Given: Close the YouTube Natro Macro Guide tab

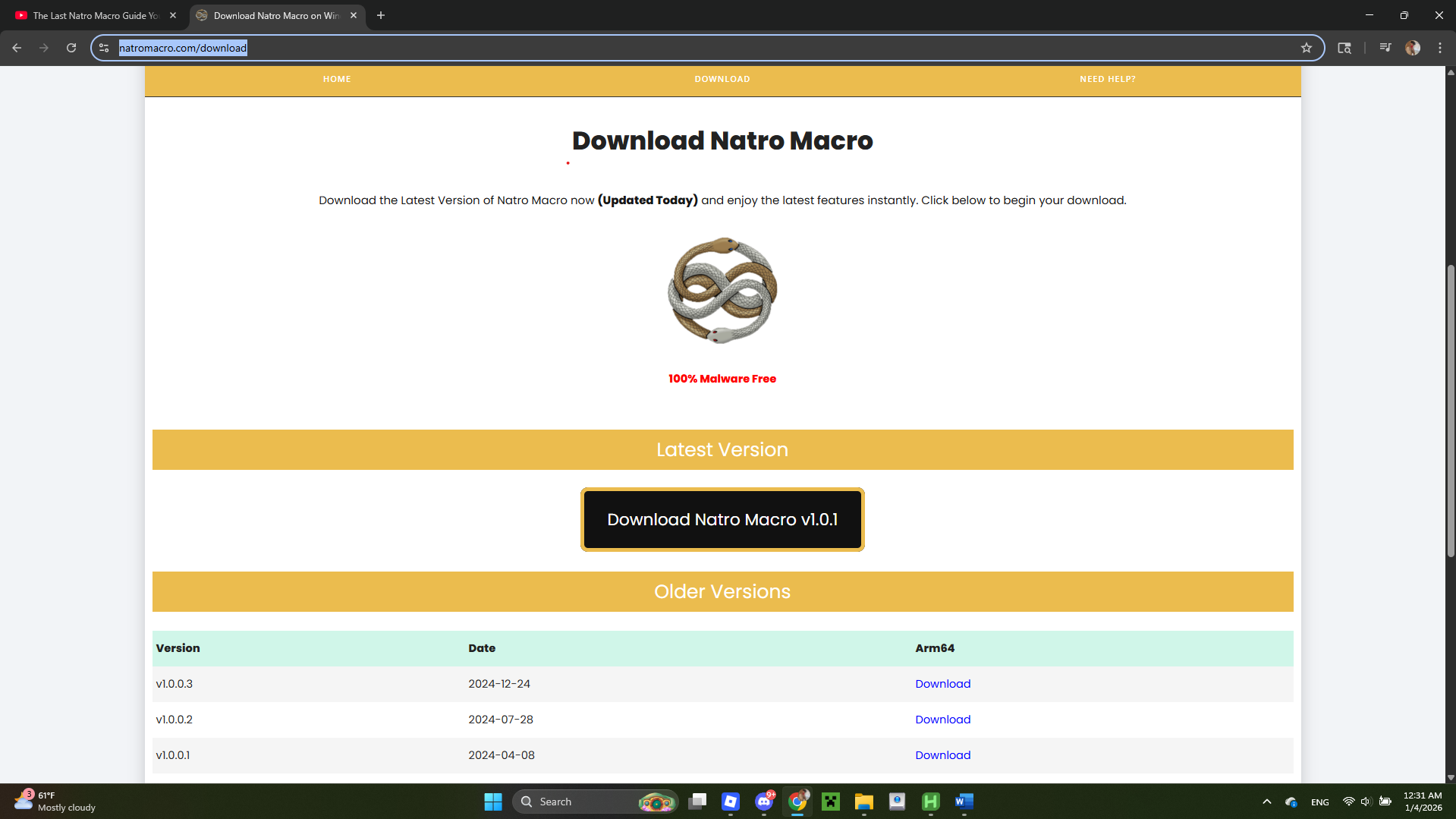Looking at the screenshot, I should tap(173, 15).
